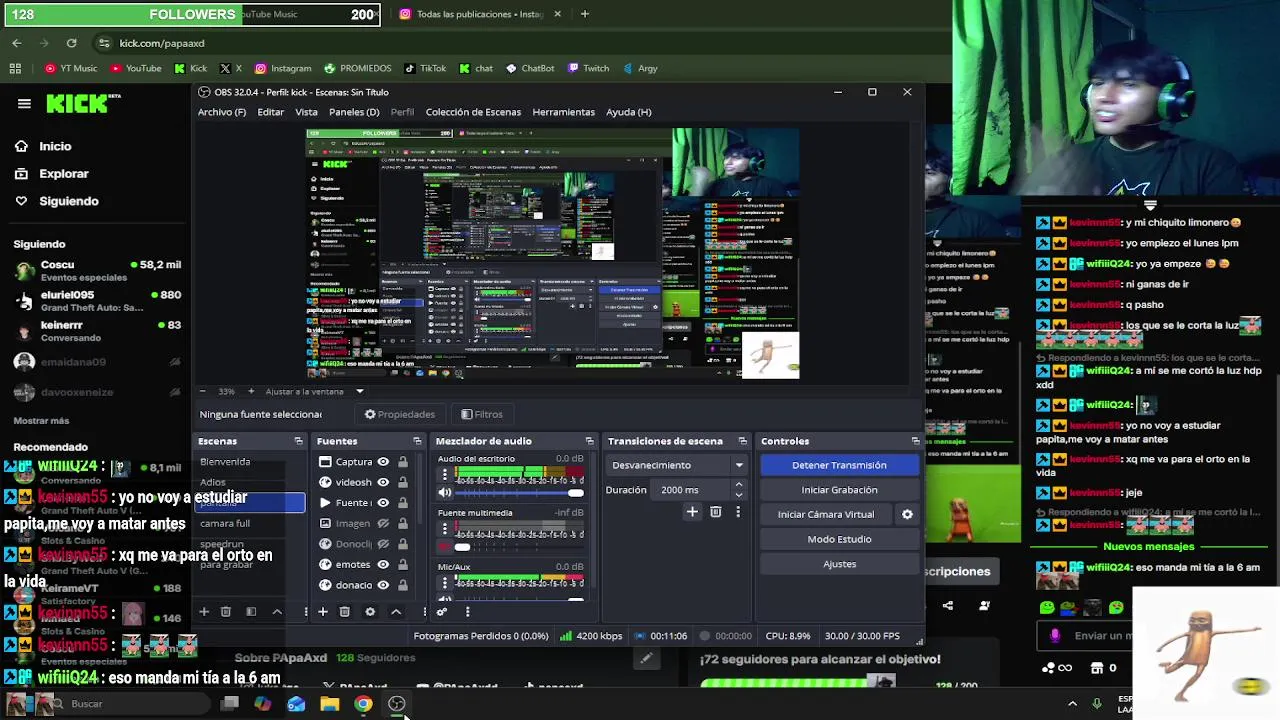Viewport: 1280px width, 720px height.
Task: Open the Vista menu in OBS
Action: coord(306,112)
